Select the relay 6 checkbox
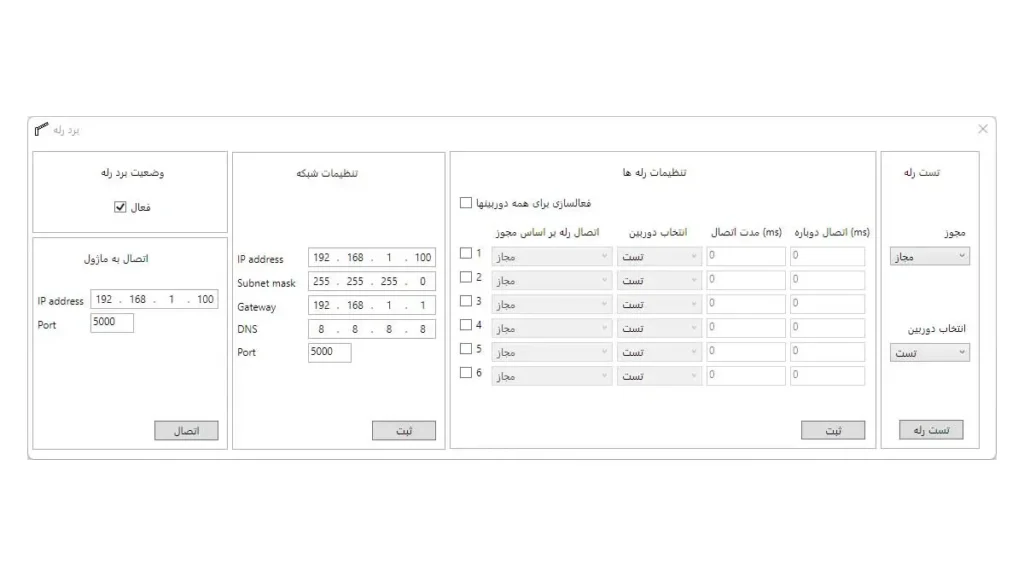The height and width of the screenshot is (576, 1024). 466,373
